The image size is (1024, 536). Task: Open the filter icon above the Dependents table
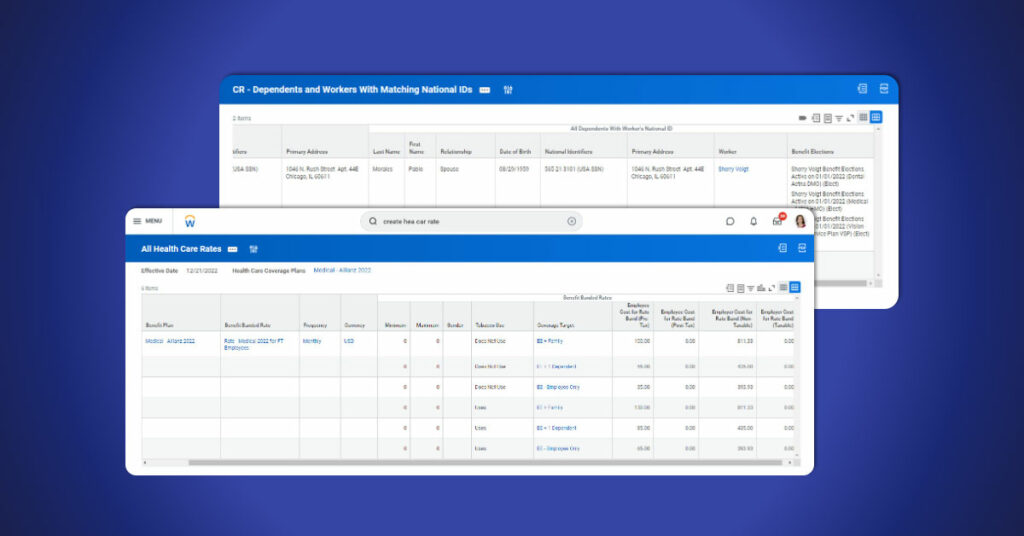pos(839,118)
